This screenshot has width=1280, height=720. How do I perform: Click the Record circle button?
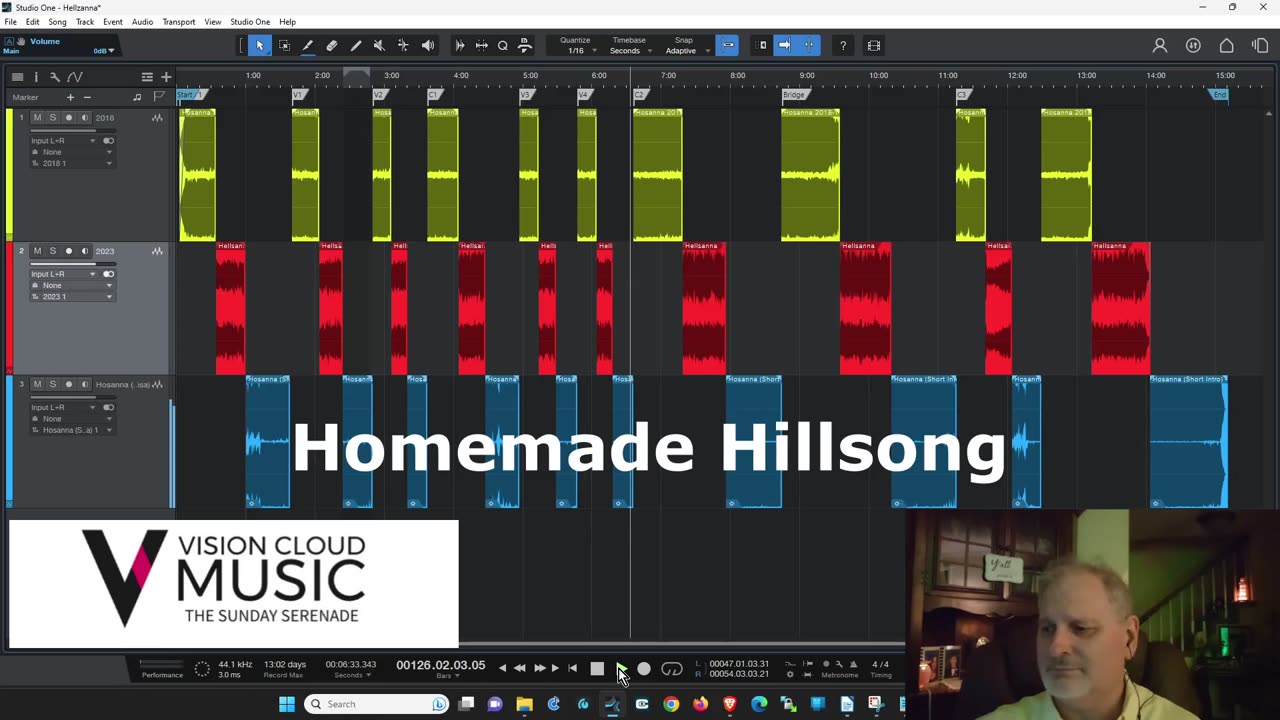tap(644, 668)
